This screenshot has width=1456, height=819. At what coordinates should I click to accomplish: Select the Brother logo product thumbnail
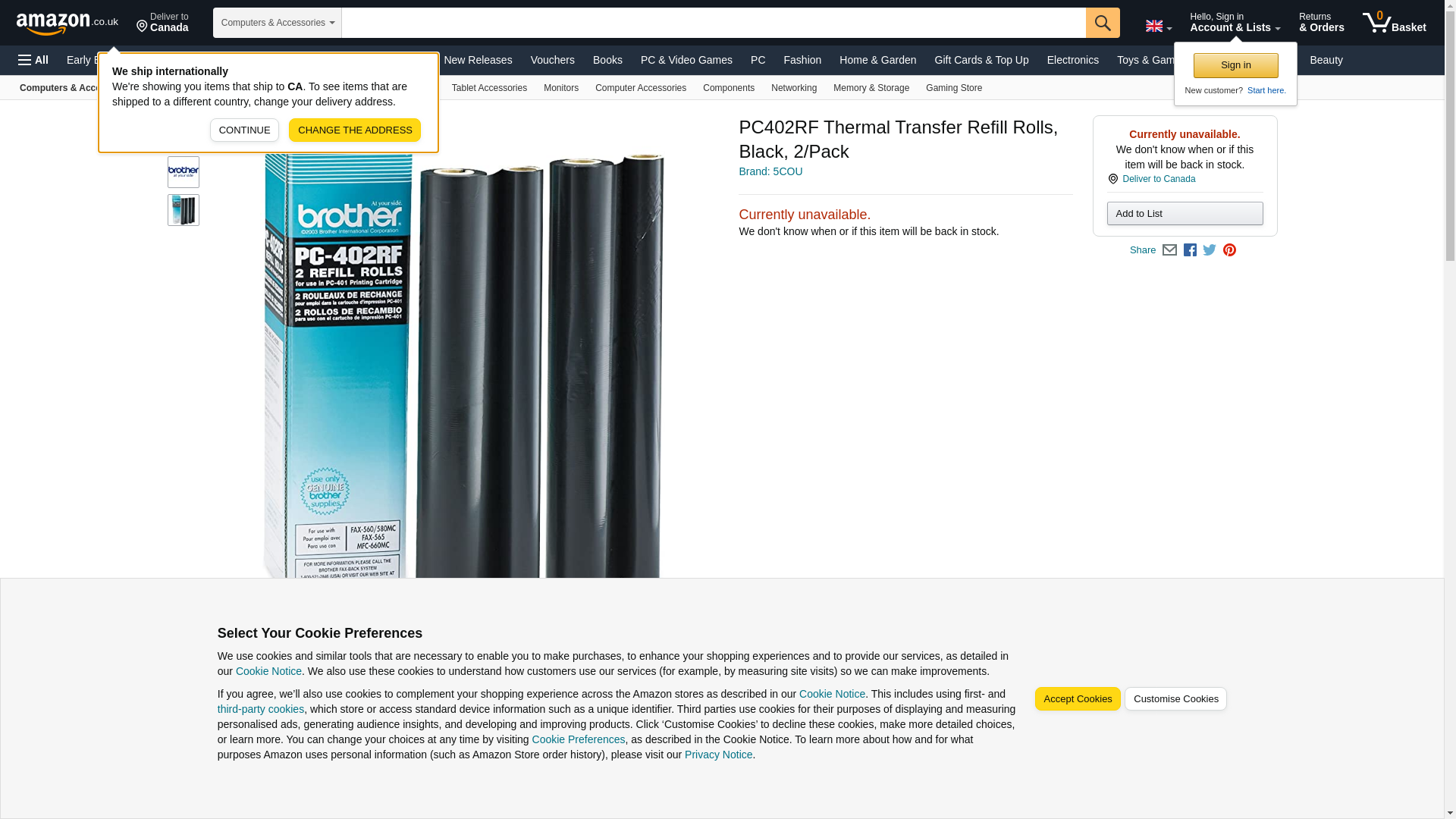coord(184,172)
